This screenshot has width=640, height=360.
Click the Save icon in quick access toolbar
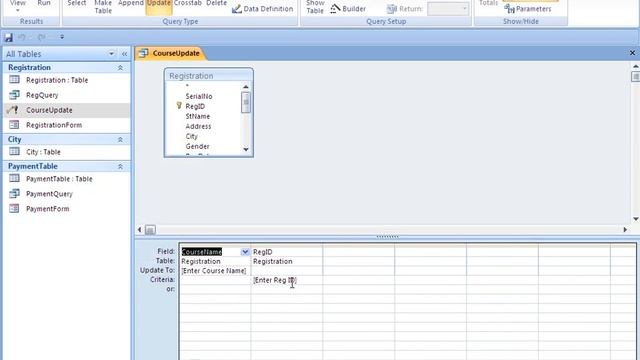click(8, 38)
